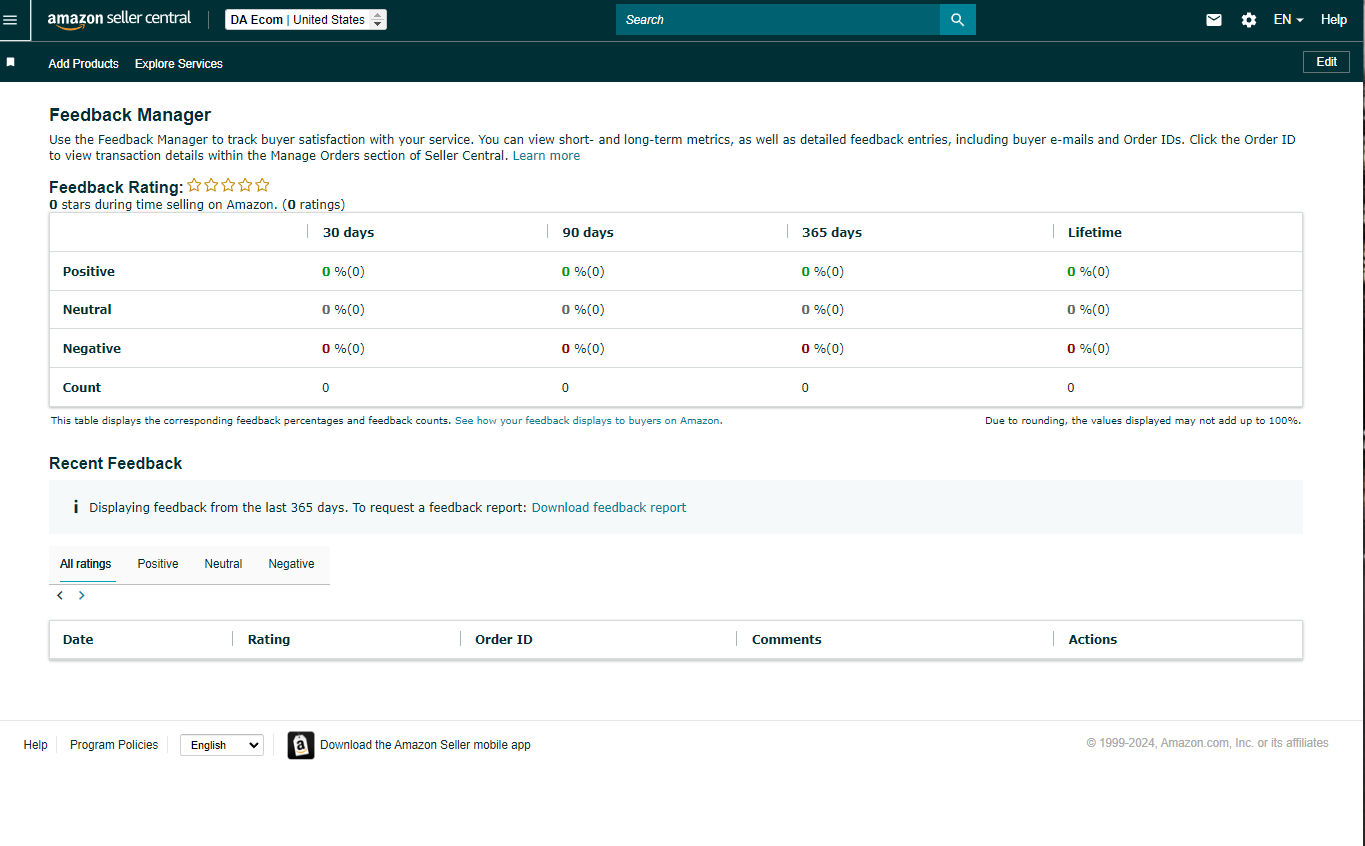Open messages via the envelope icon
The height and width of the screenshot is (846, 1365).
click(x=1214, y=20)
